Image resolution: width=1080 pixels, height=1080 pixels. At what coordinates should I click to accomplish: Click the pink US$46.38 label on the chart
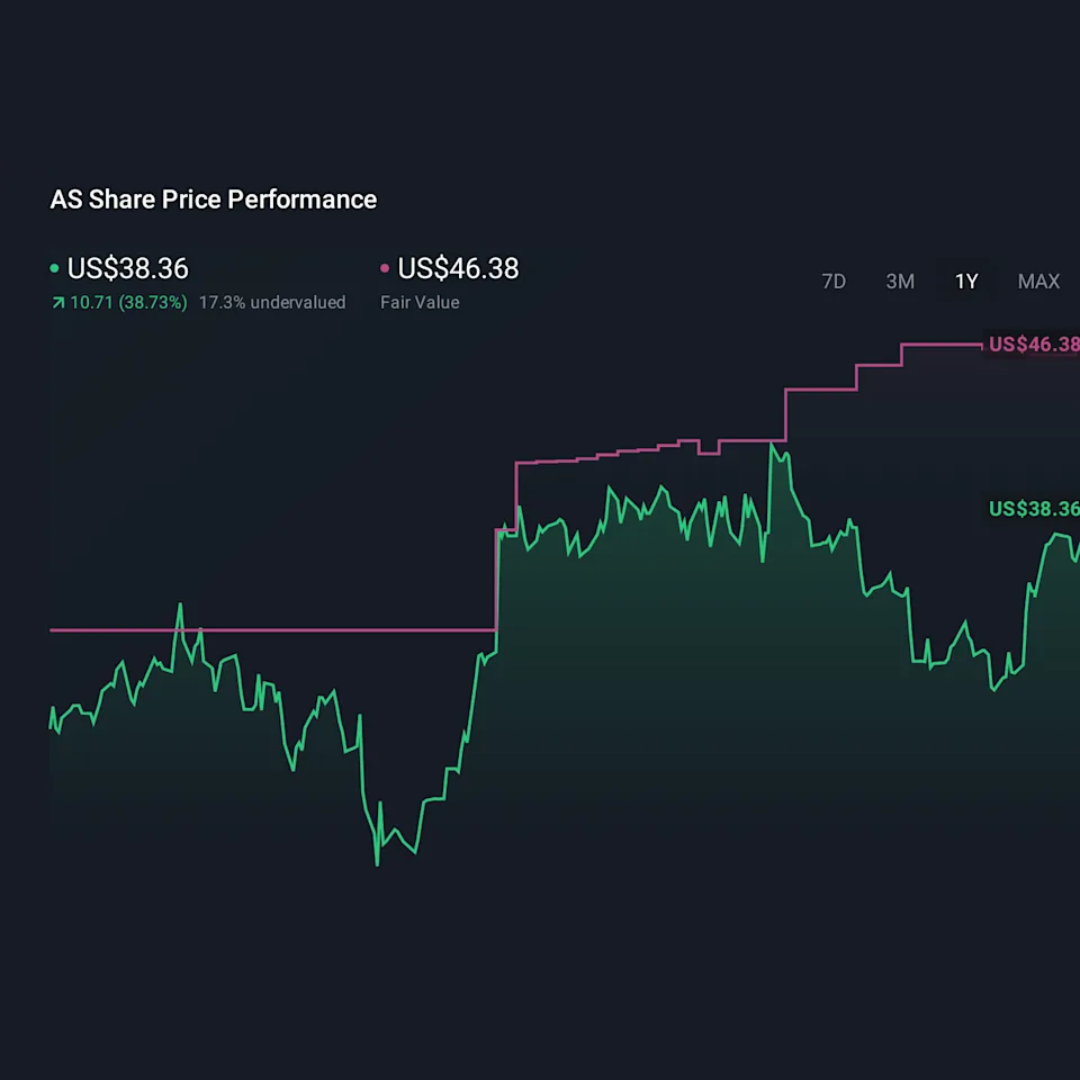click(x=1033, y=345)
